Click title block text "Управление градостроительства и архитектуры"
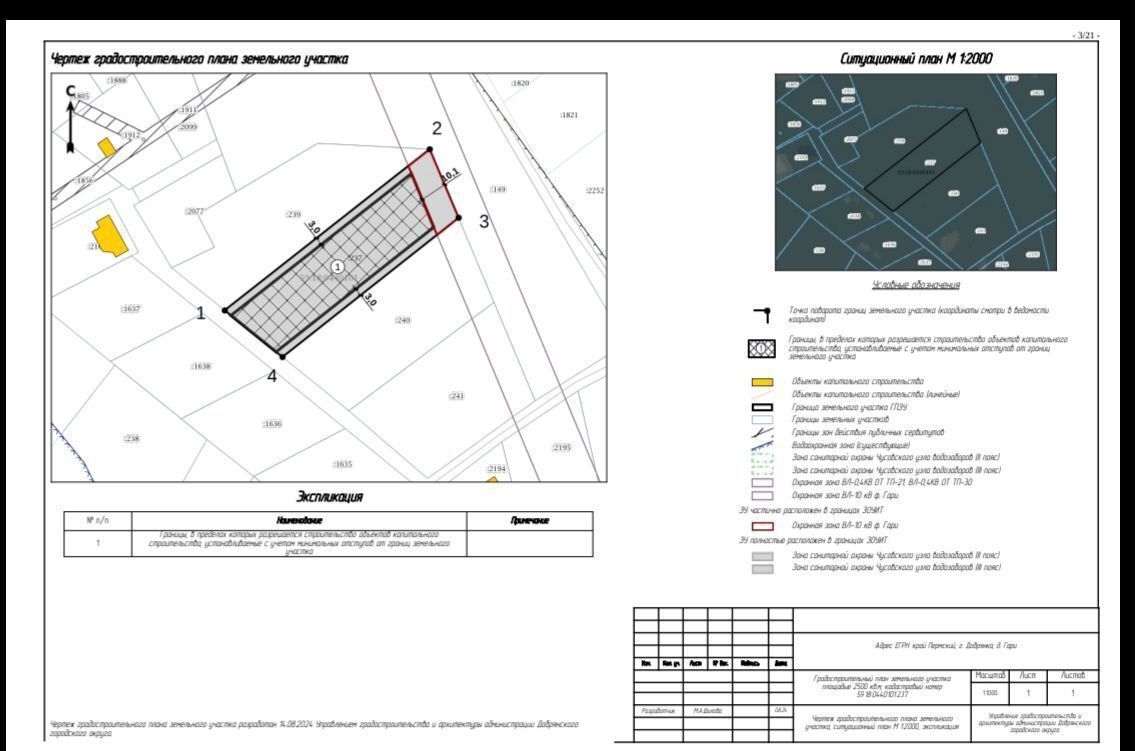The width and height of the screenshot is (1135, 751). pyautogui.click(x=1034, y=723)
